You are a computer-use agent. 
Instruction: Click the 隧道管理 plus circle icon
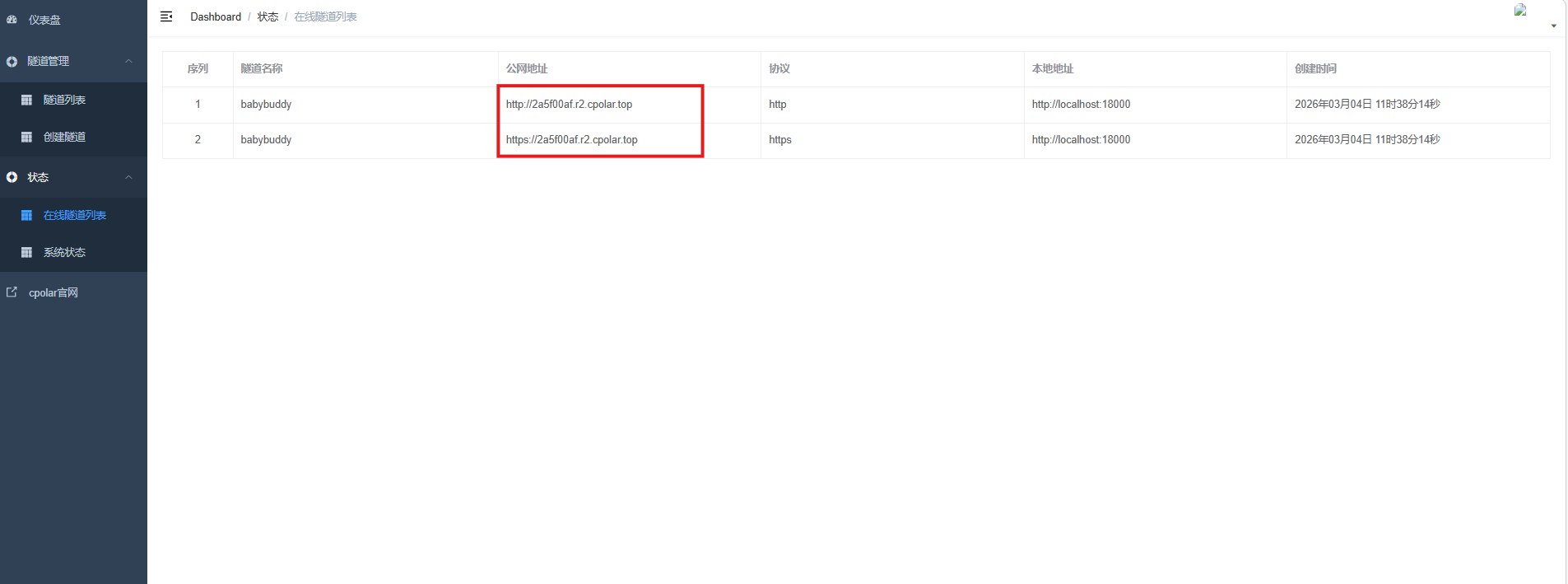tap(12, 62)
